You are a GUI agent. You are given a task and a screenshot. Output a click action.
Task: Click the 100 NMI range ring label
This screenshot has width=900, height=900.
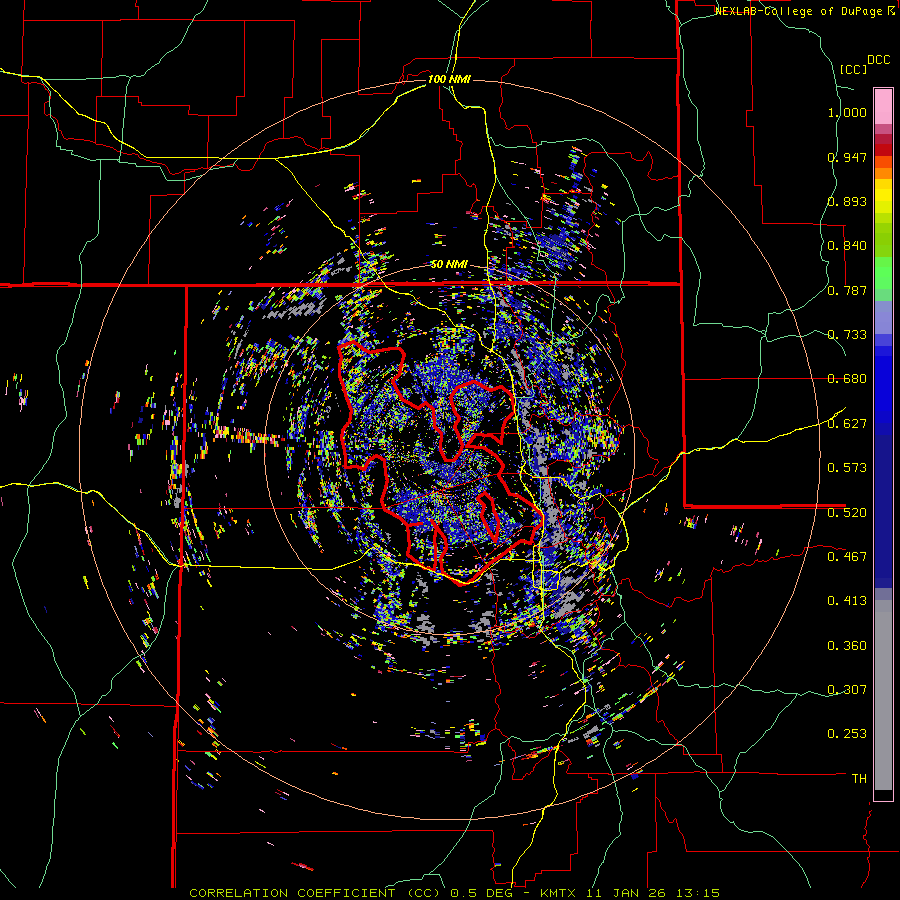449,79
